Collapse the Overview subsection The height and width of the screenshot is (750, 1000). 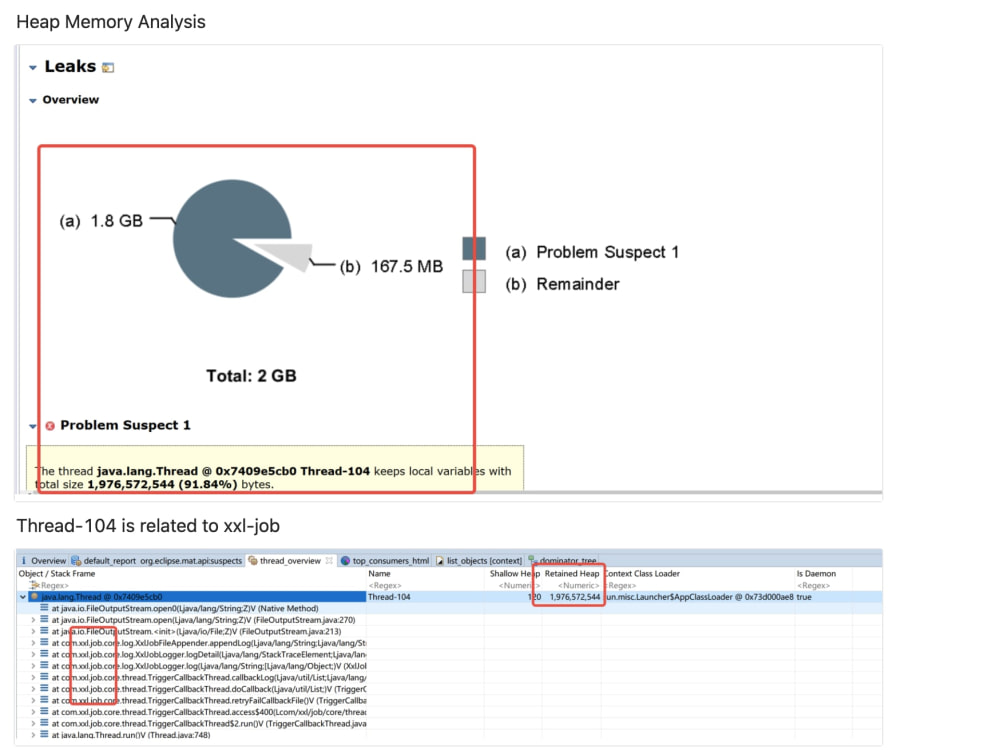click(33, 100)
